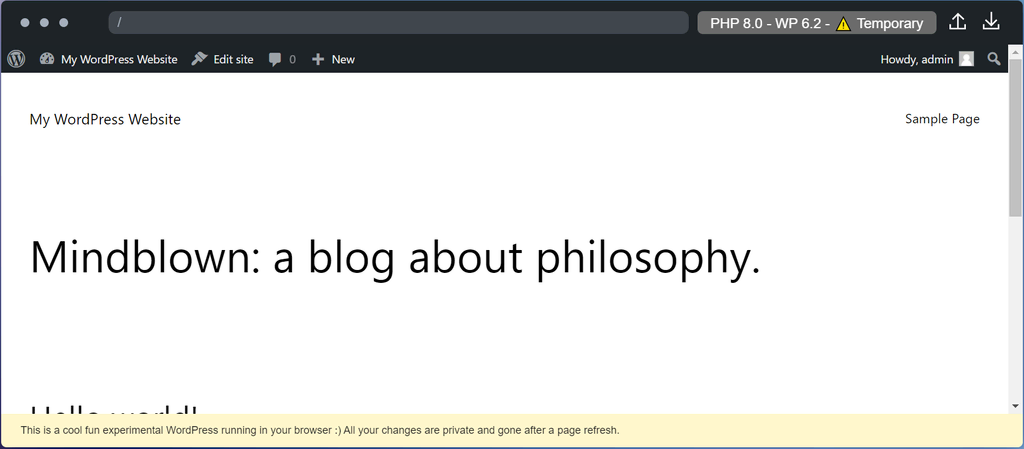1024x449 pixels.
Task: Click the New plus icon
Action: [x=318, y=60]
